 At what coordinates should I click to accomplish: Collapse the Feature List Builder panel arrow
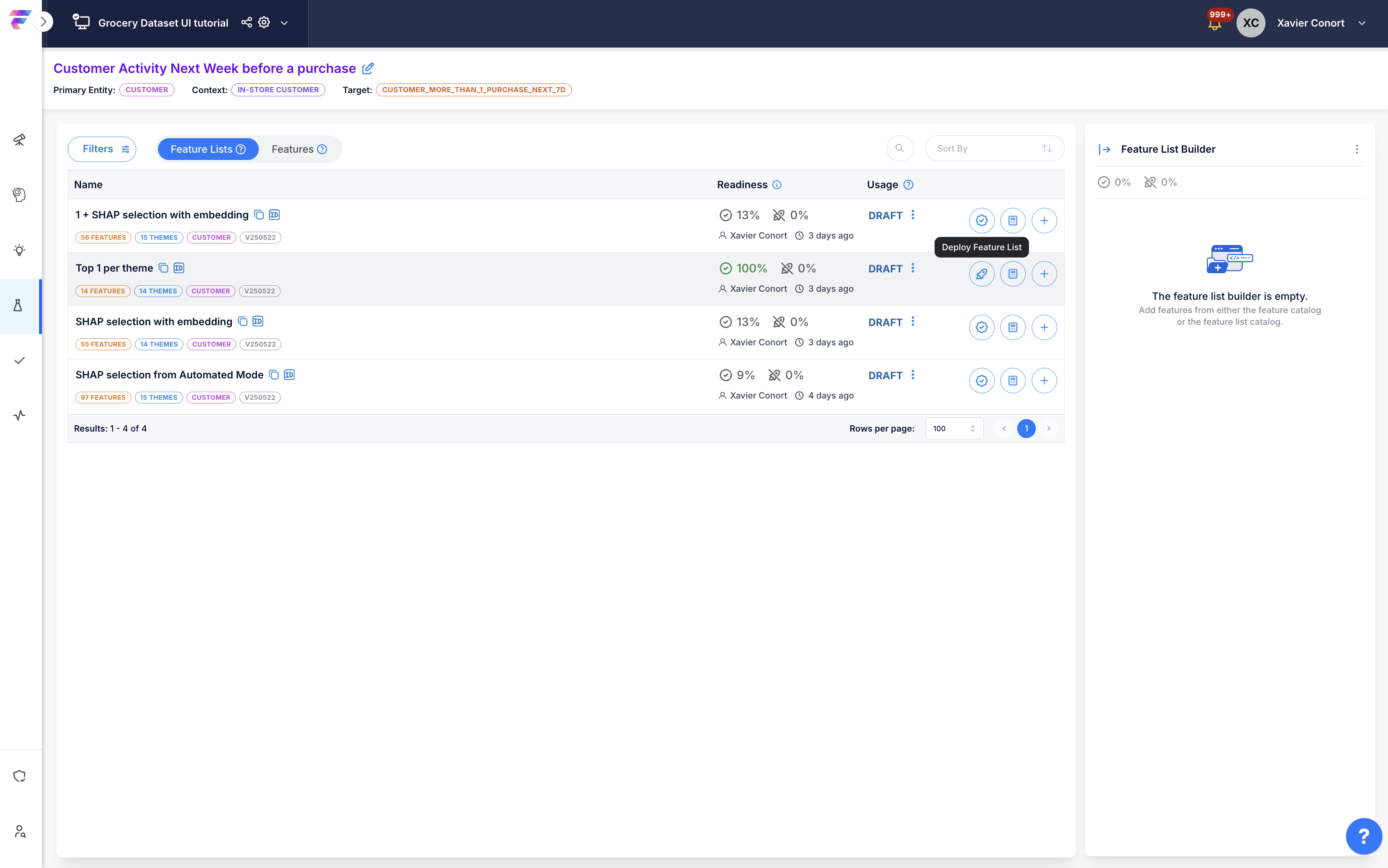point(1104,149)
